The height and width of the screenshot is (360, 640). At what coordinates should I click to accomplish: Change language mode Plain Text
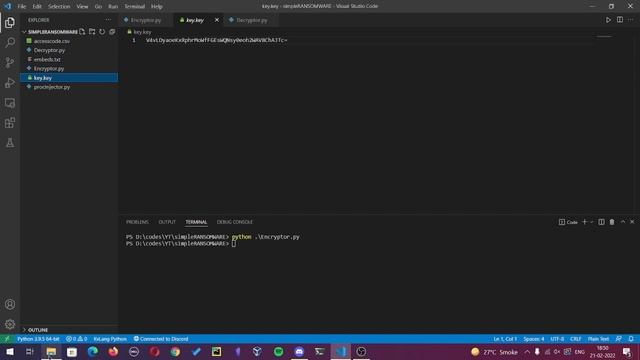(x=598, y=339)
